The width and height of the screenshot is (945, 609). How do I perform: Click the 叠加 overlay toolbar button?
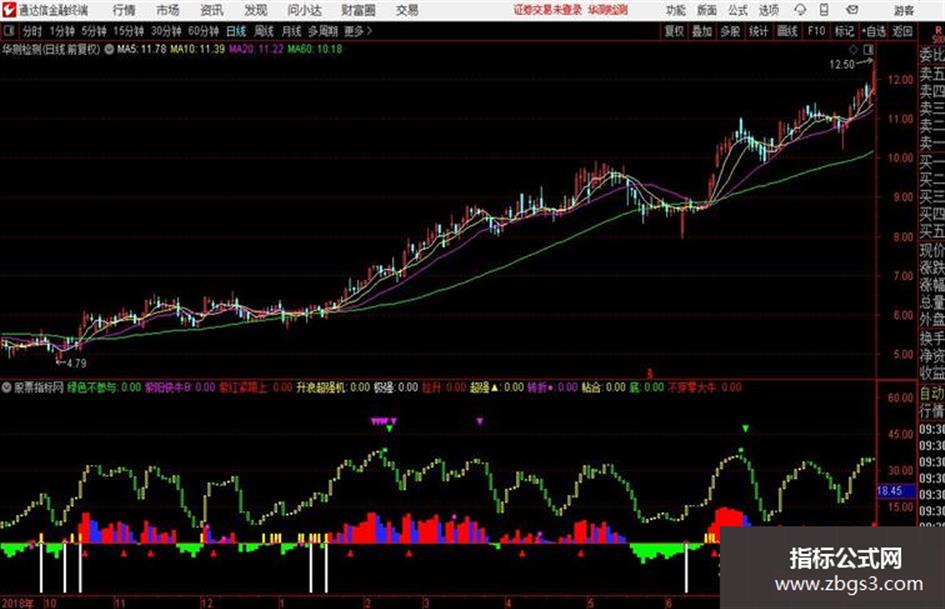(702, 31)
